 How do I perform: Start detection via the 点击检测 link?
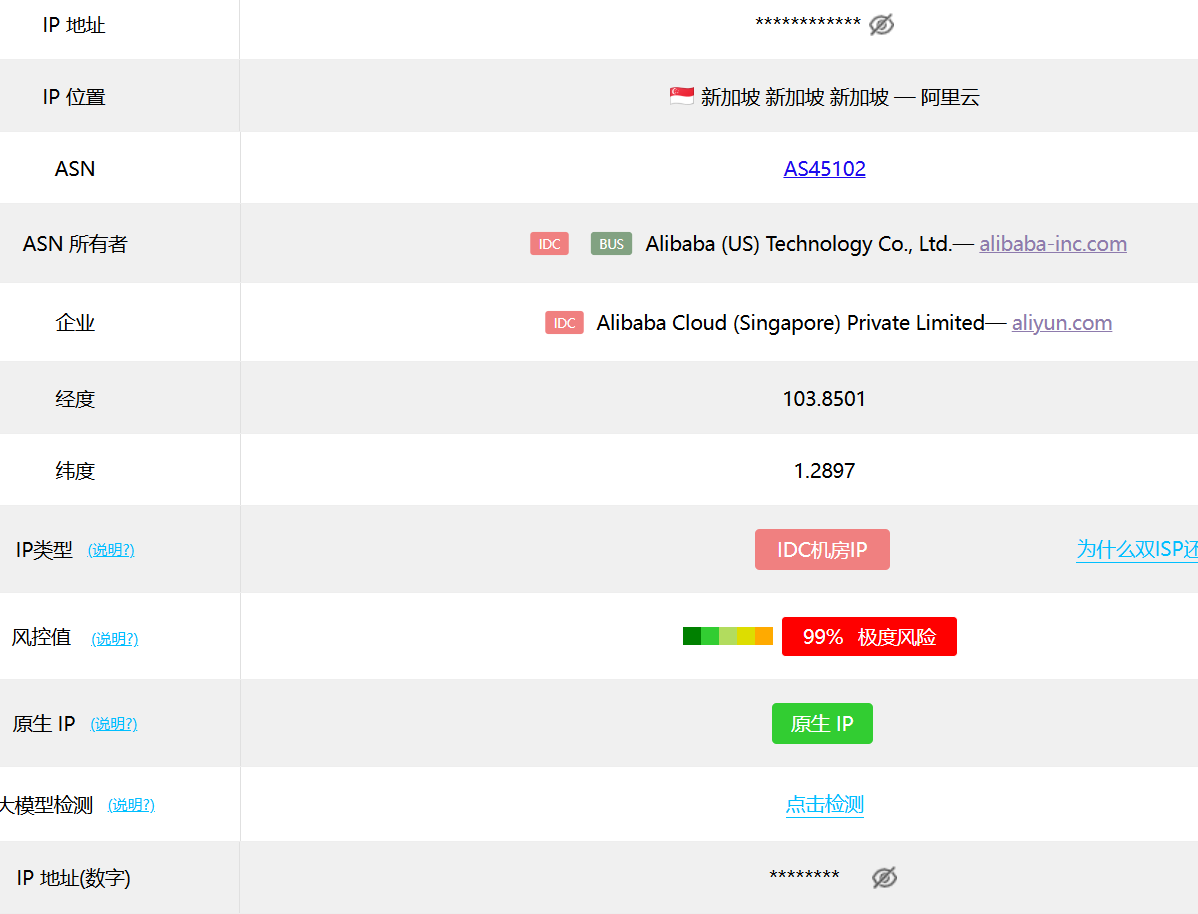click(x=824, y=805)
